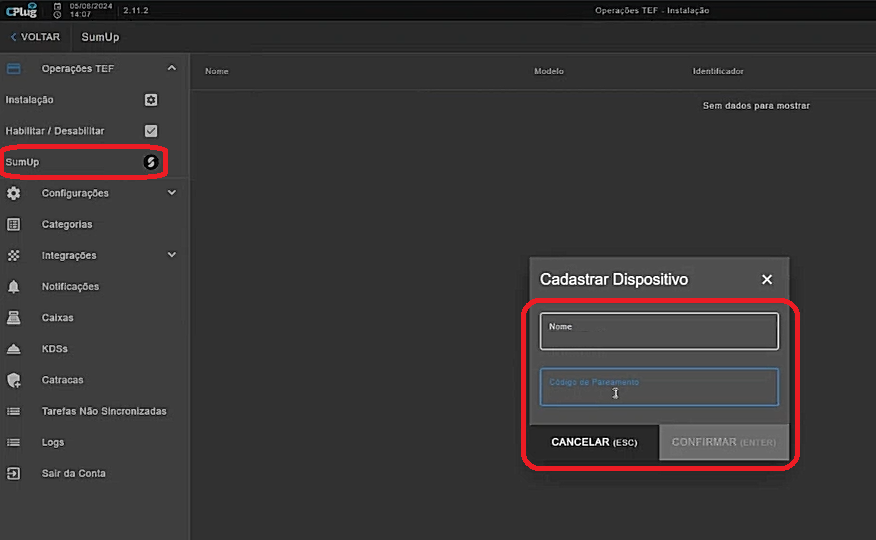
Task: Click the Caixas cash register icon
Action: coord(13,318)
